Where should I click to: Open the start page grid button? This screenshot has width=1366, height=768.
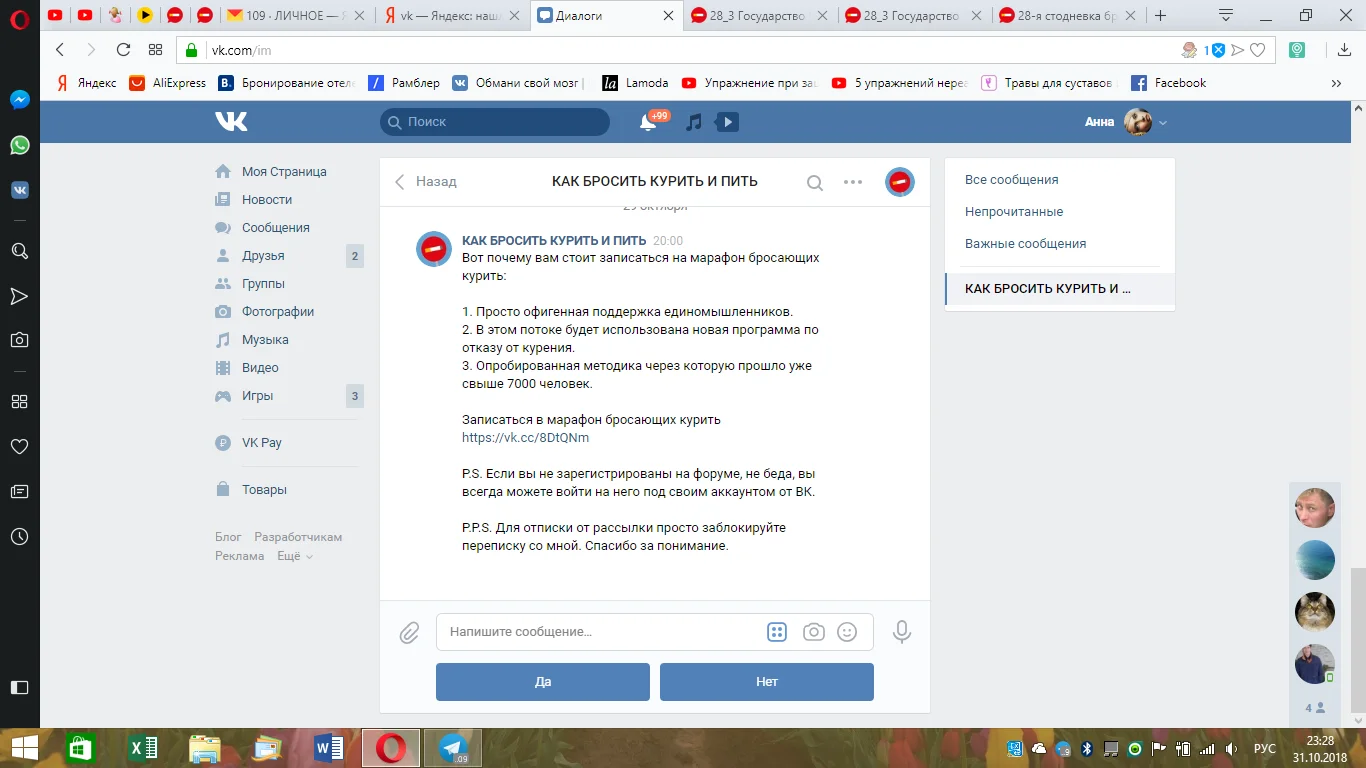point(155,50)
